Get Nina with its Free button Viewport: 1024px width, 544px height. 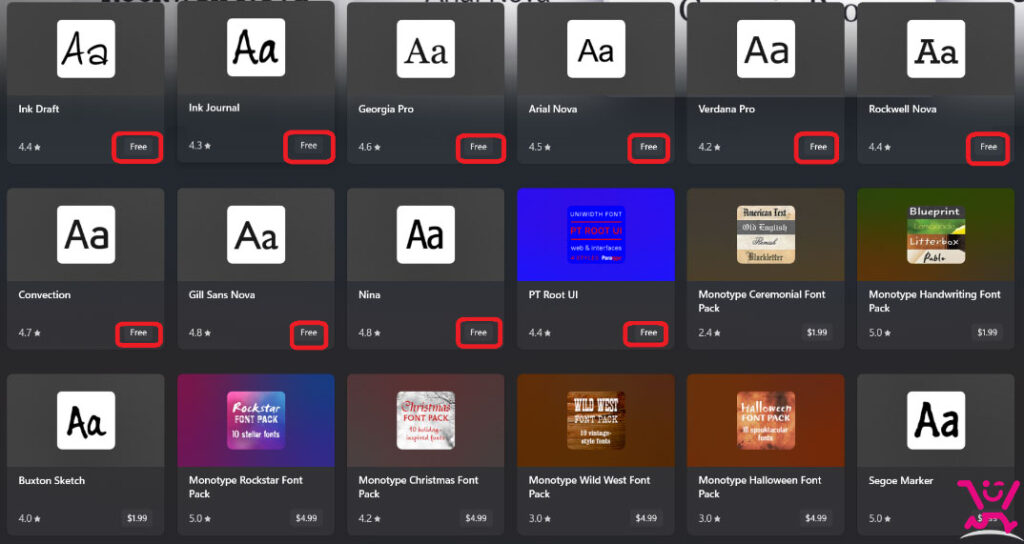click(478, 332)
